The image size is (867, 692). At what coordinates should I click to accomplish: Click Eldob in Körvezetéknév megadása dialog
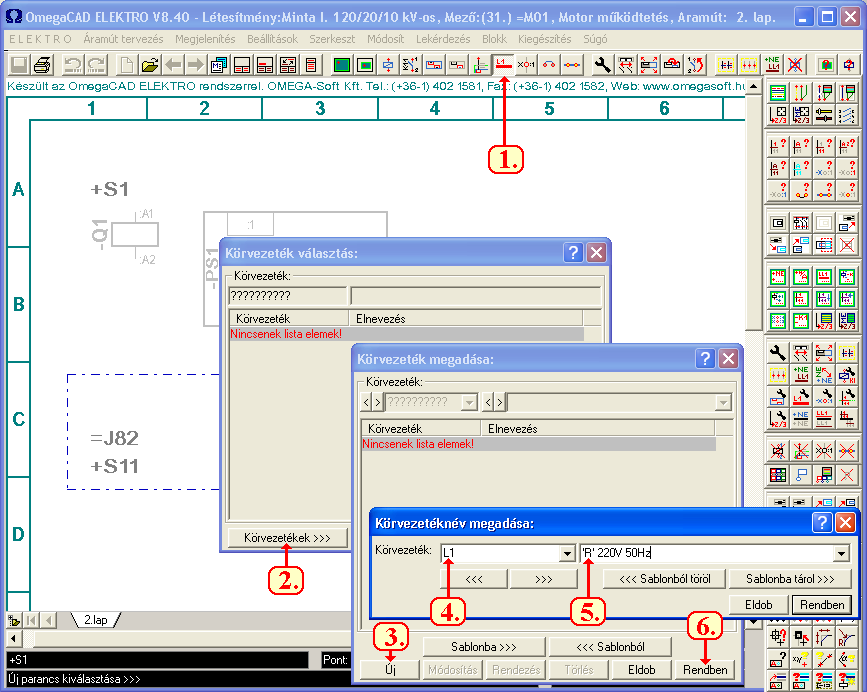tap(759, 605)
